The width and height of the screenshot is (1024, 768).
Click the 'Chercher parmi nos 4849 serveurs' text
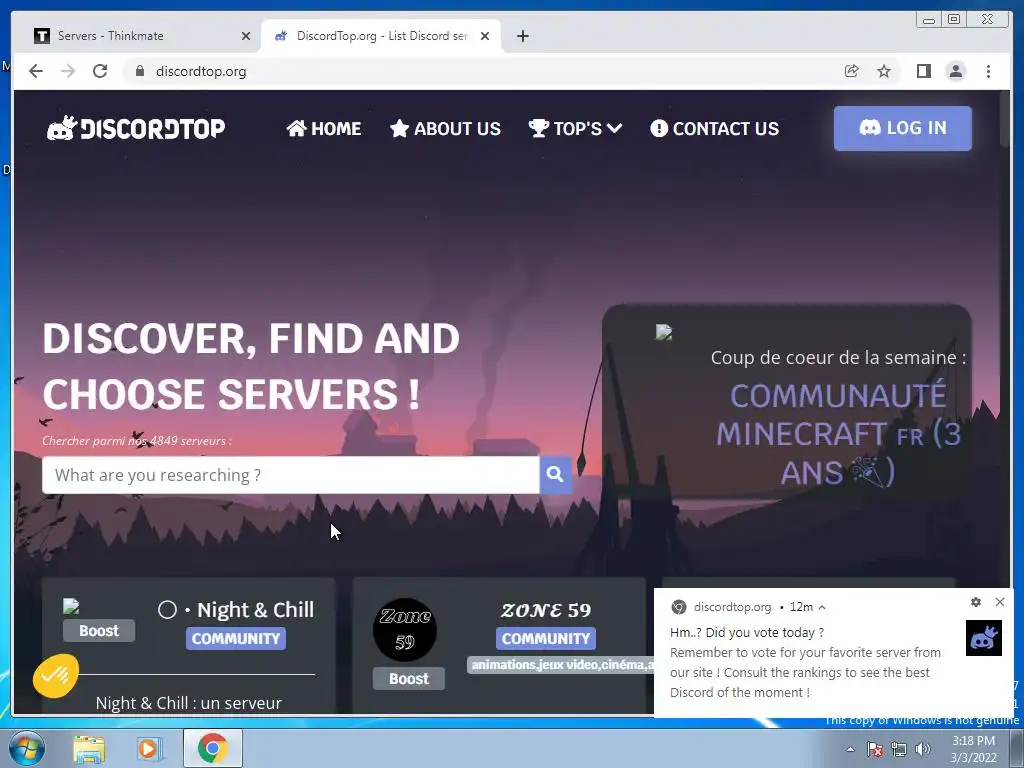[x=136, y=441]
